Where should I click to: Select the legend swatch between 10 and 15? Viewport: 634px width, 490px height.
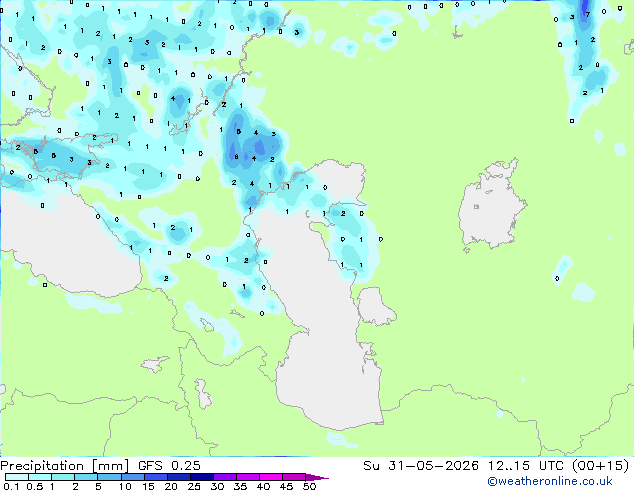point(132,477)
